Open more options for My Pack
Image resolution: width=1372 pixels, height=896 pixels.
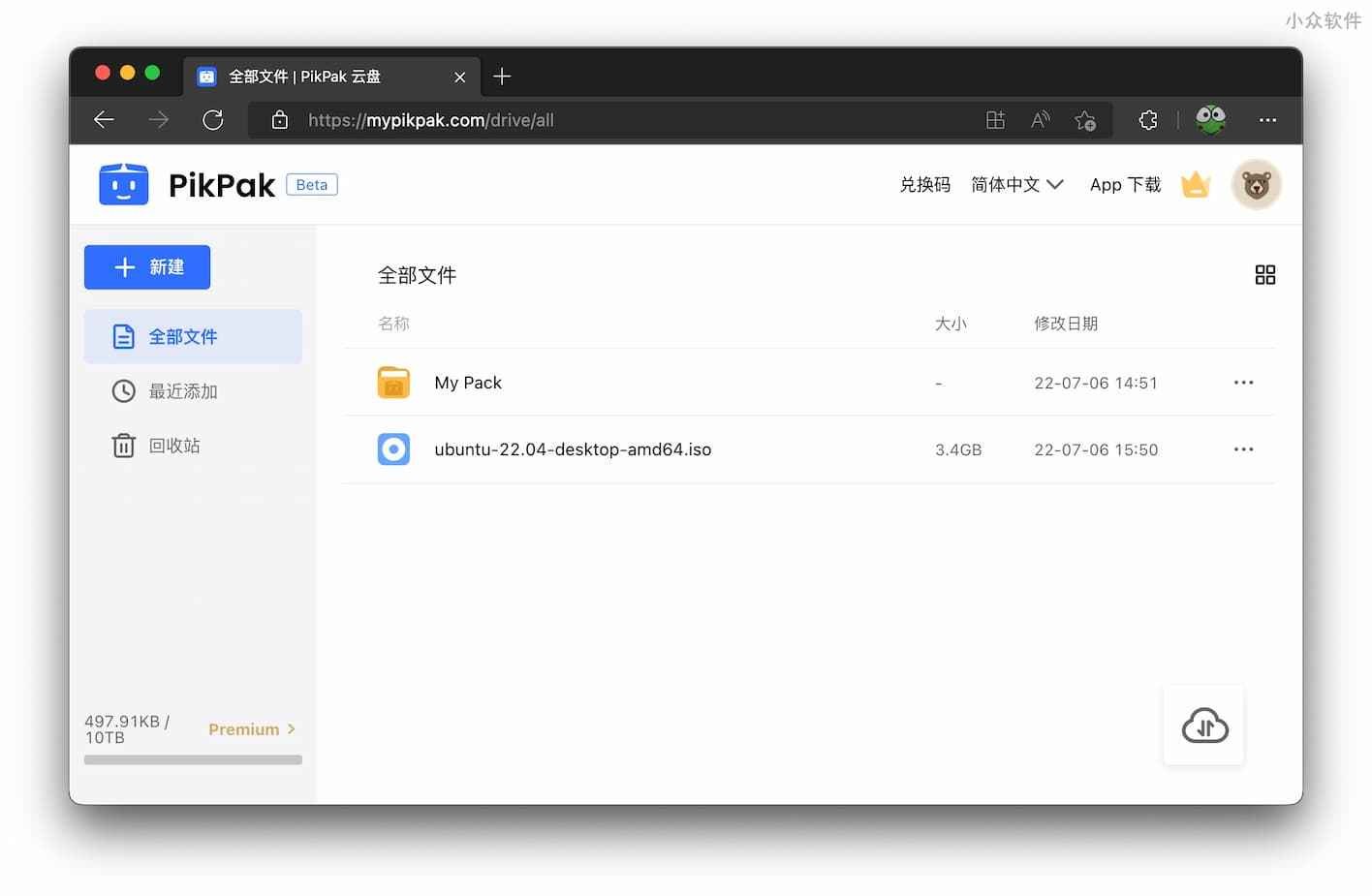pyautogui.click(x=1244, y=383)
